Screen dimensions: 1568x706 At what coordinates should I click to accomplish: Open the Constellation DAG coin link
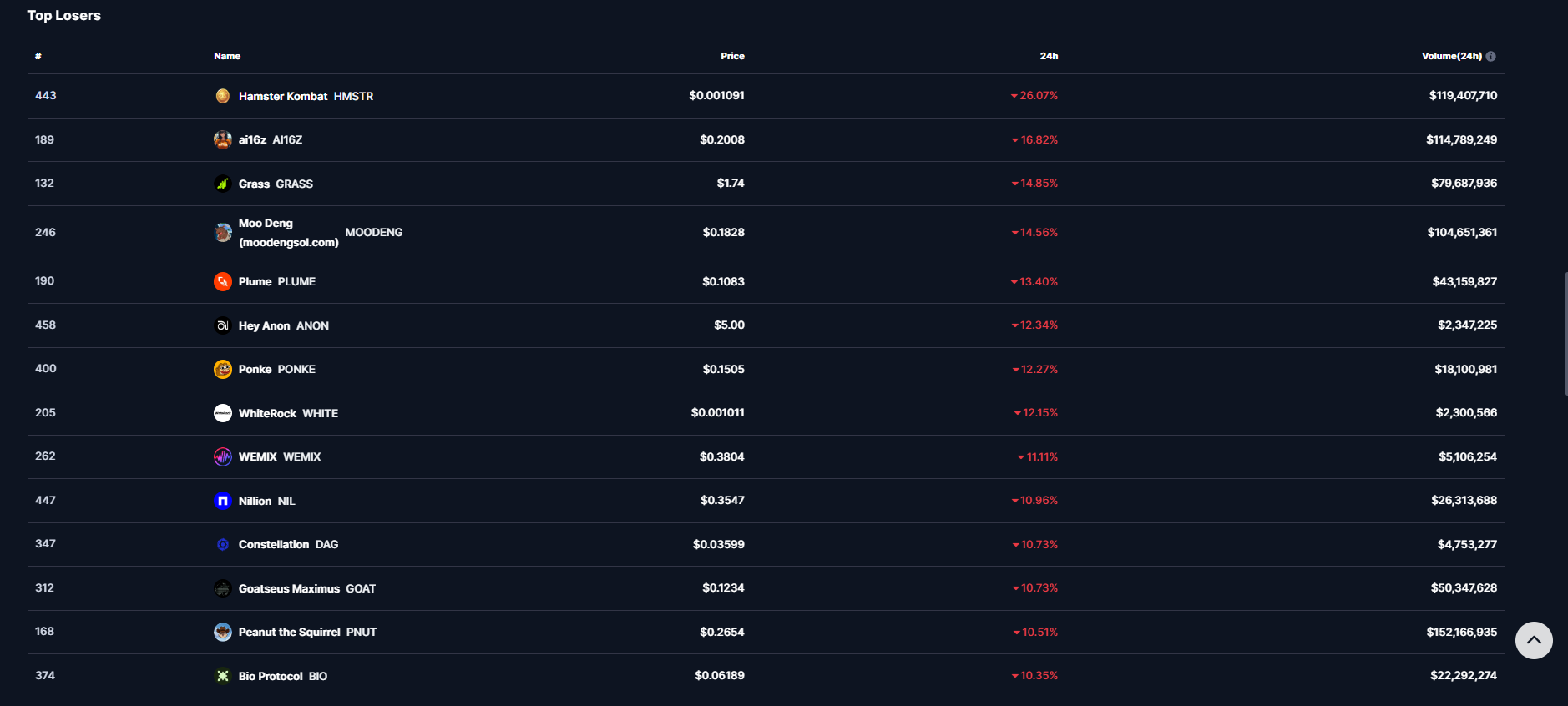click(274, 544)
